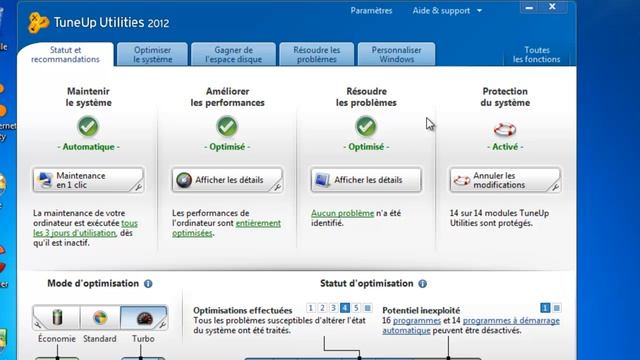The width and height of the screenshot is (640, 360).
Task: Follow the 'entièrement optimisées' link
Action: 227,228
